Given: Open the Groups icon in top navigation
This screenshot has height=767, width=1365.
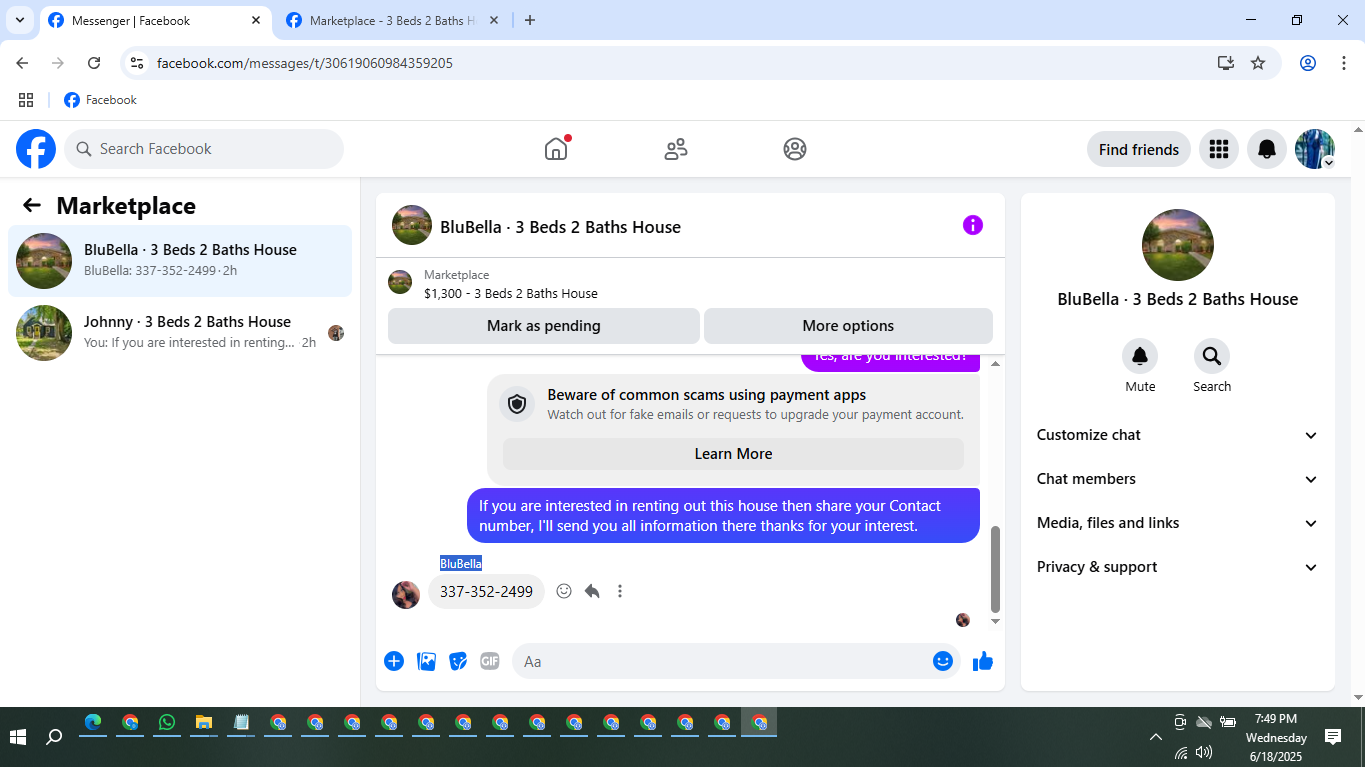Looking at the screenshot, I should tap(795, 149).
